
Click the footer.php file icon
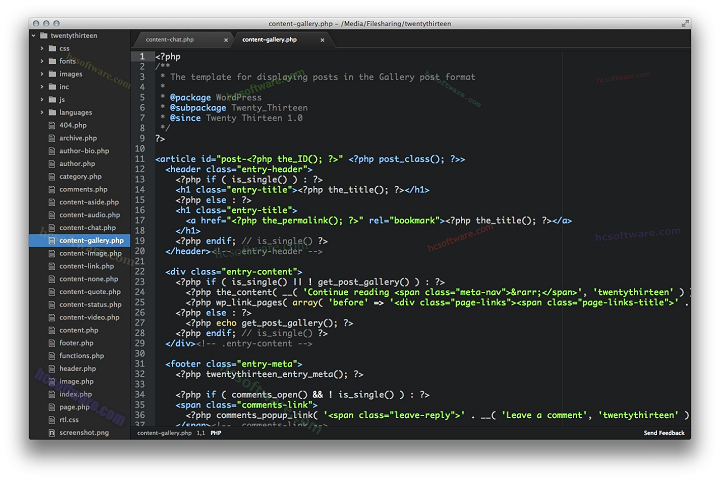(x=52, y=343)
